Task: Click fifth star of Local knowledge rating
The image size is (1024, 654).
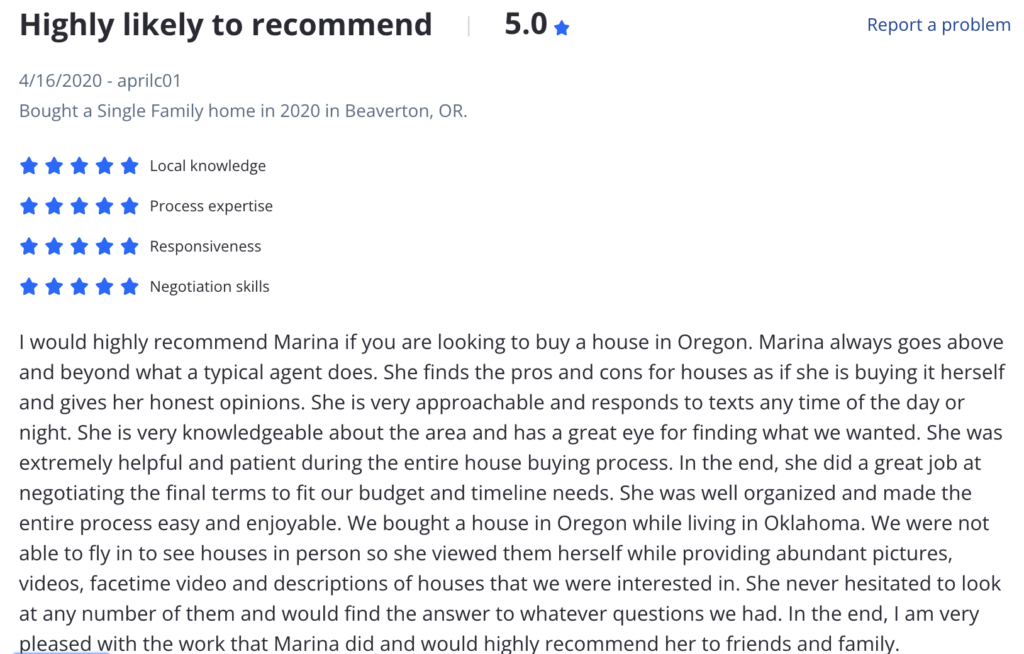Action: pyautogui.click(x=130, y=166)
